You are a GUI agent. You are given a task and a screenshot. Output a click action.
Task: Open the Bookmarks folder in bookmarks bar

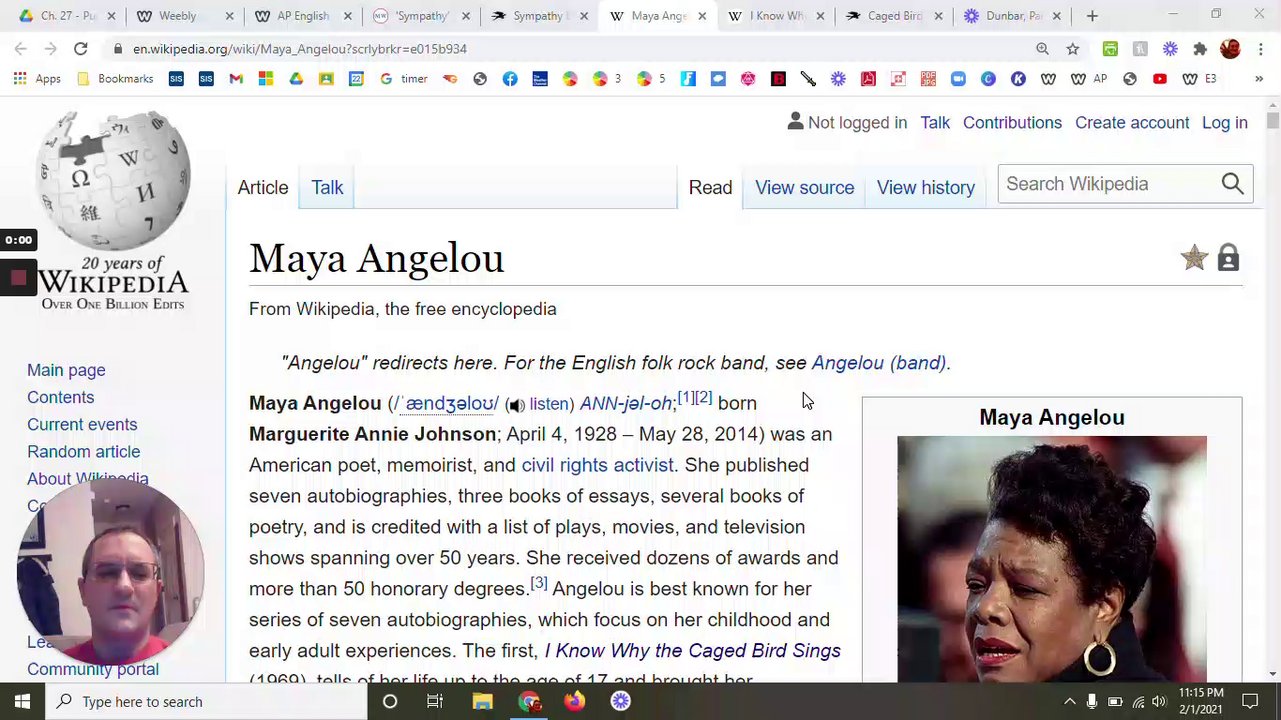point(115,79)
